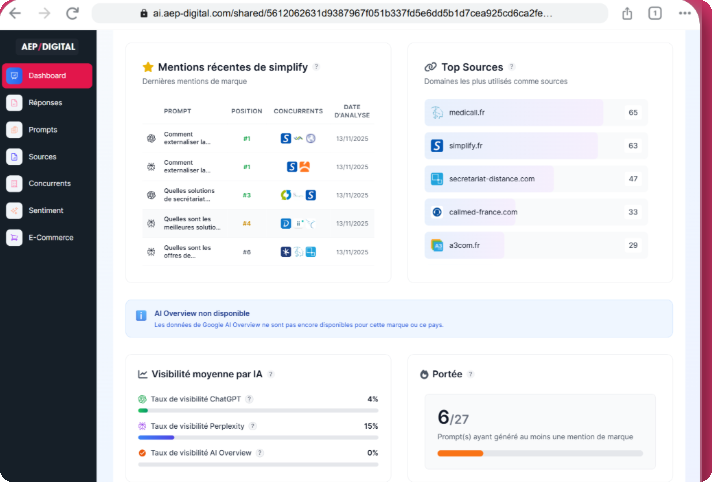Click the orange Portée progress bar
The image size is (712, 482).
point(540,453)
